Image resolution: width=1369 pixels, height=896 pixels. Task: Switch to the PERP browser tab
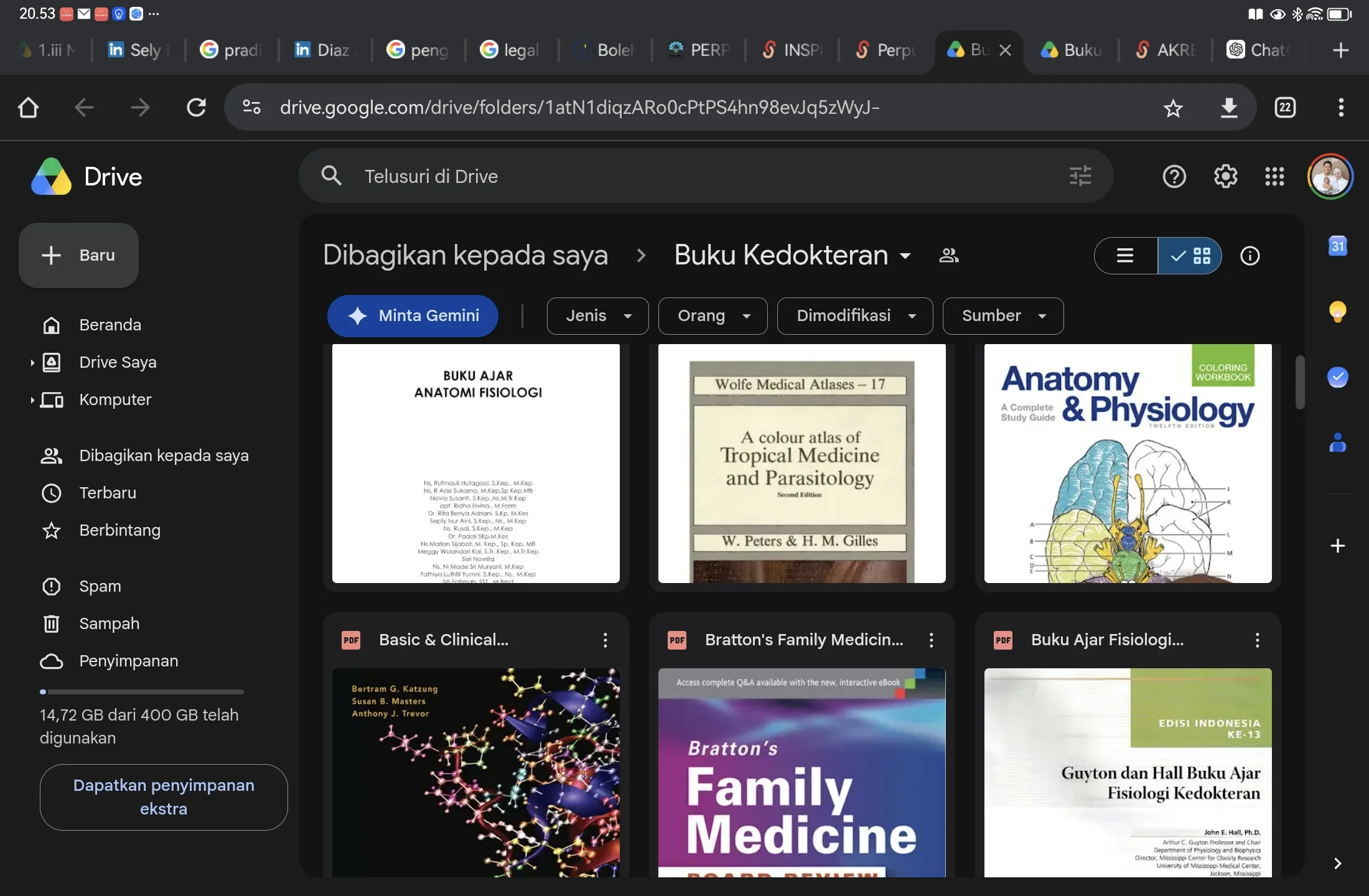pyautogui.click(x=698, y=50)
